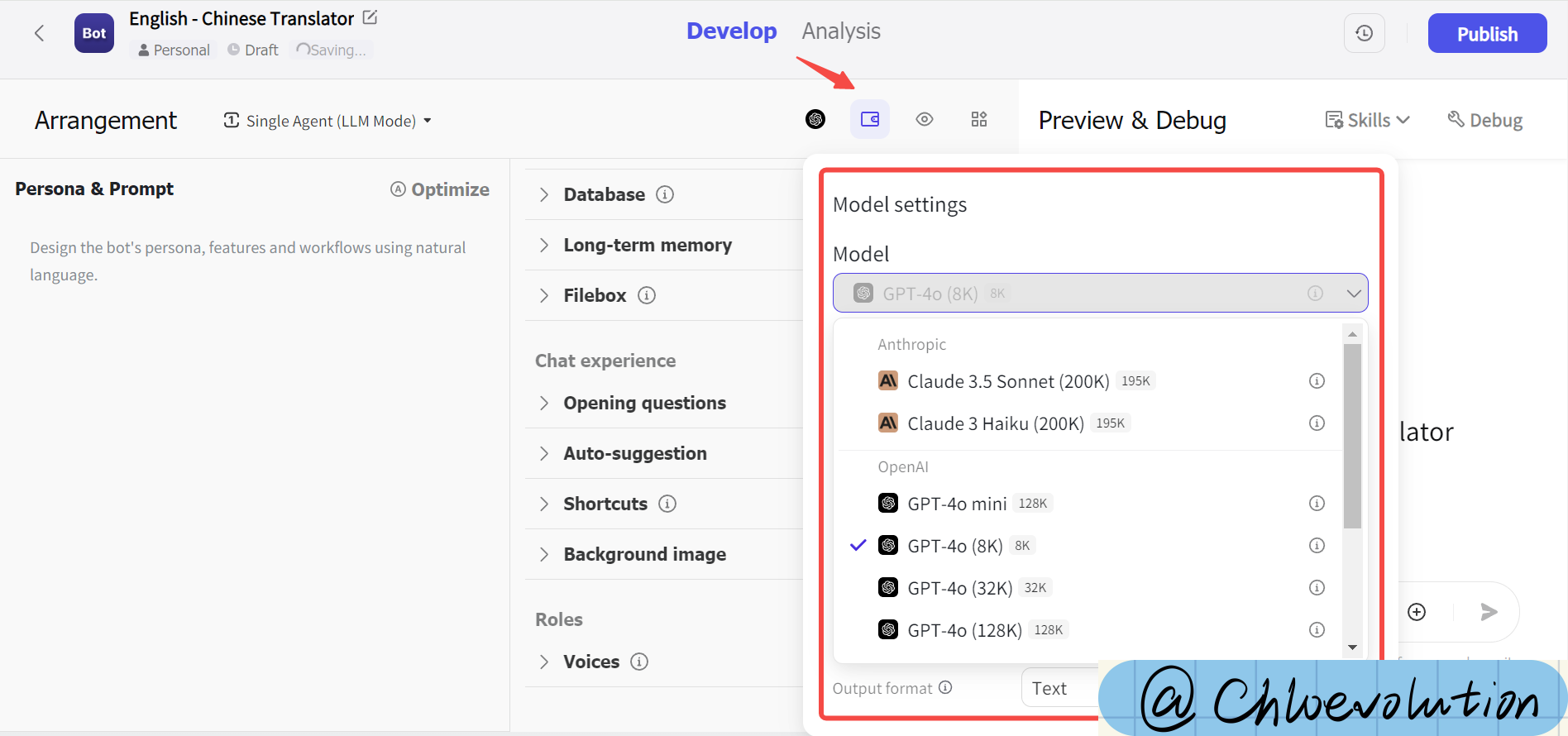The height and width of the screenshot is (736, 1568).
Task: Click the Publish button
Action: [x=1487, y=33]
